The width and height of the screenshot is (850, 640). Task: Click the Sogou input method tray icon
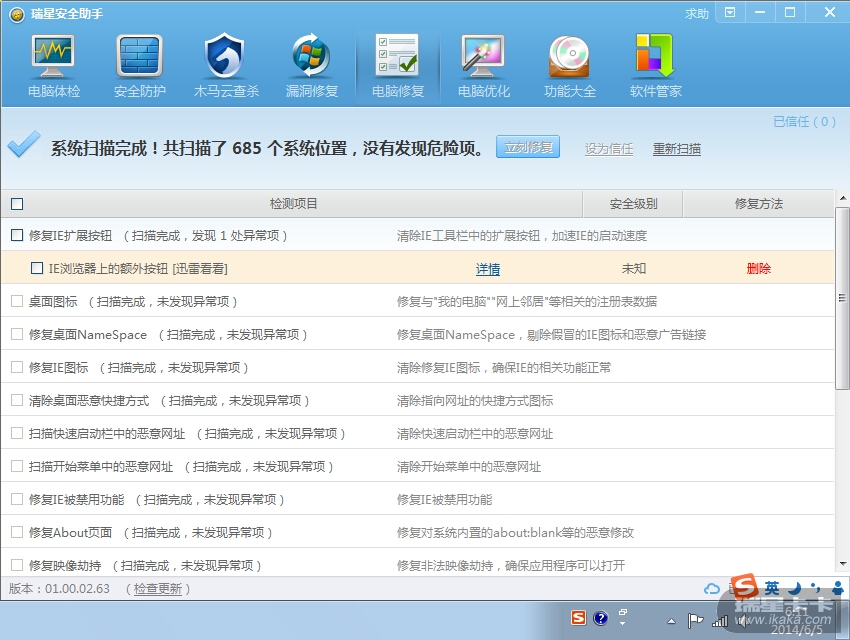point(579,618)
